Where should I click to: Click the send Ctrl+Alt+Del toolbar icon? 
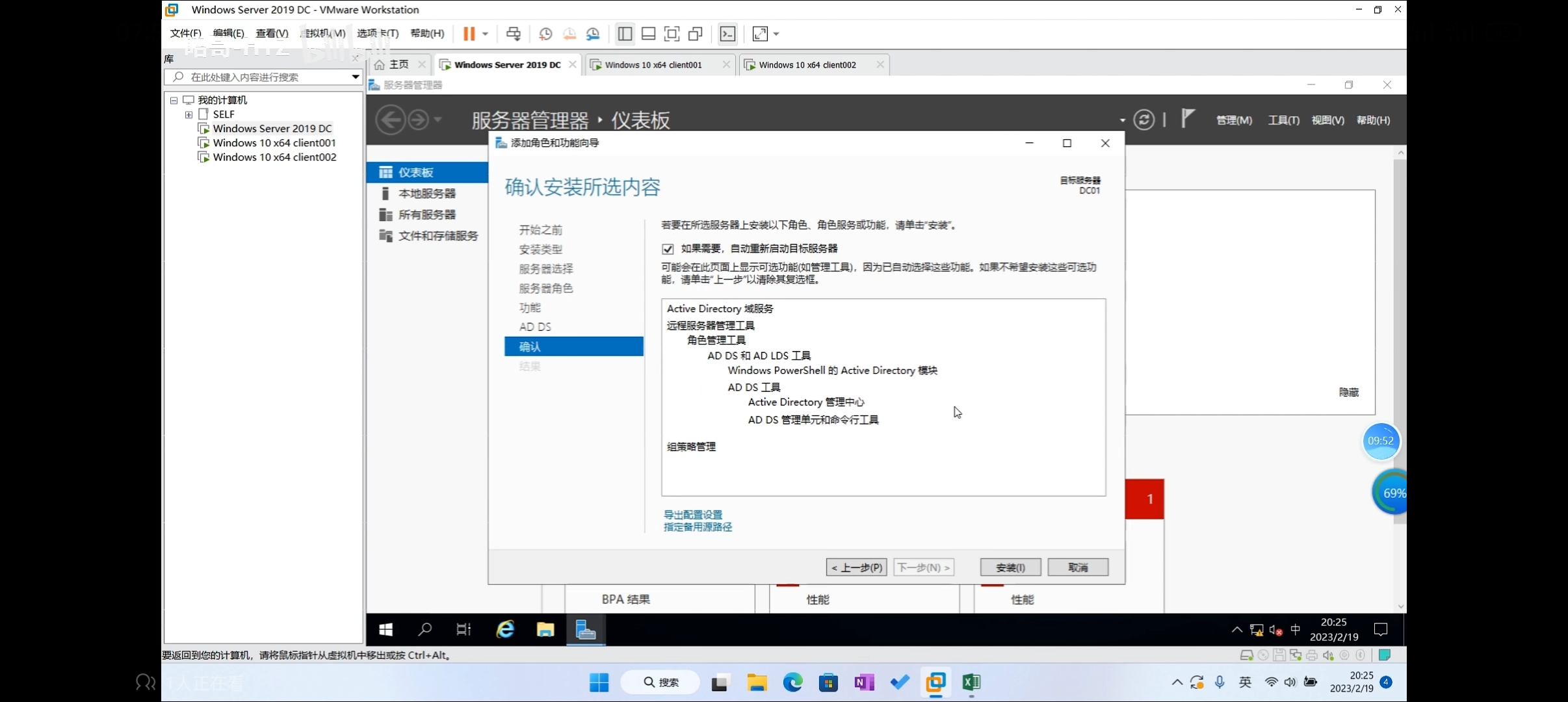(x=514, y=34)
